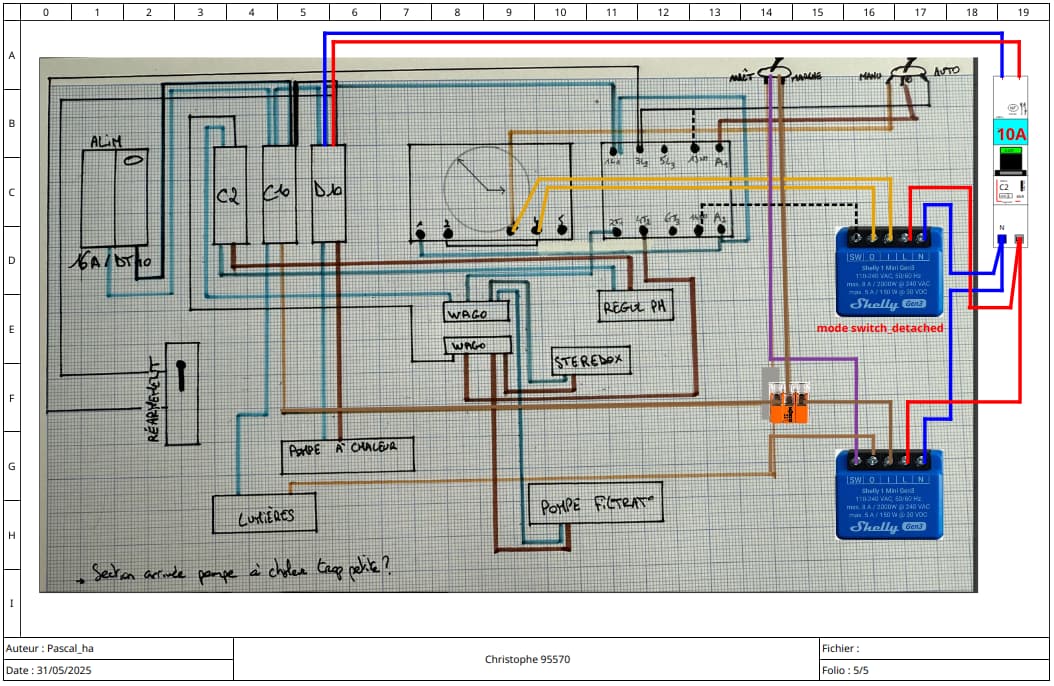
Task: Select the upper Shelly 1 Mini module
Action: [889, 272]
